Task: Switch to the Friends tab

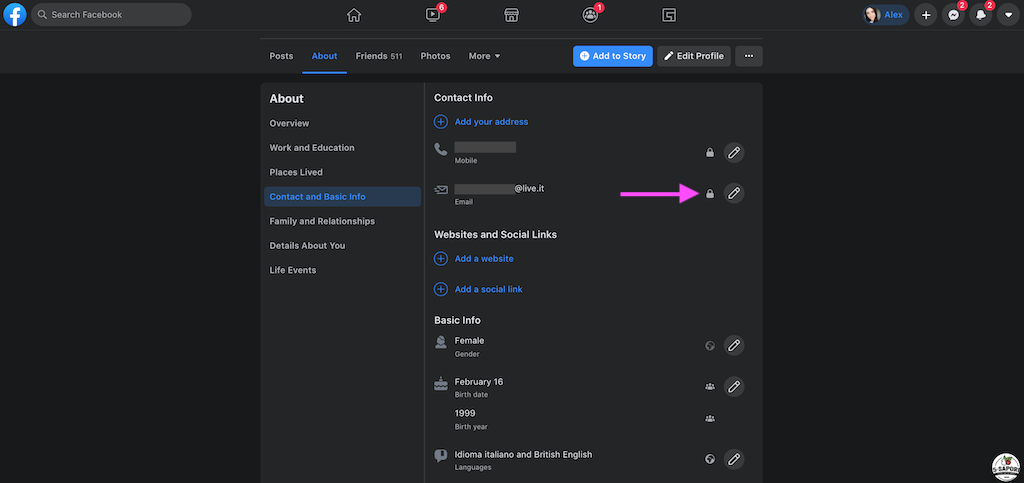Action: 379,56
